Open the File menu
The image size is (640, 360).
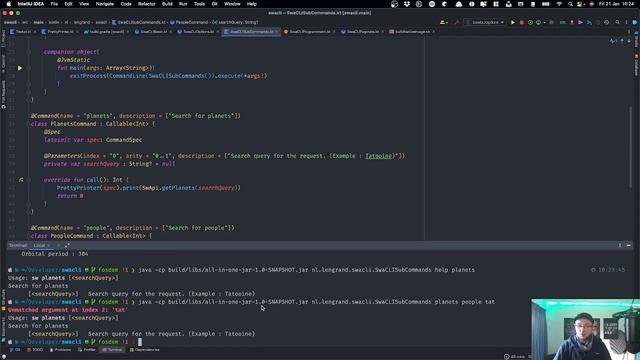tap(54, 4)
